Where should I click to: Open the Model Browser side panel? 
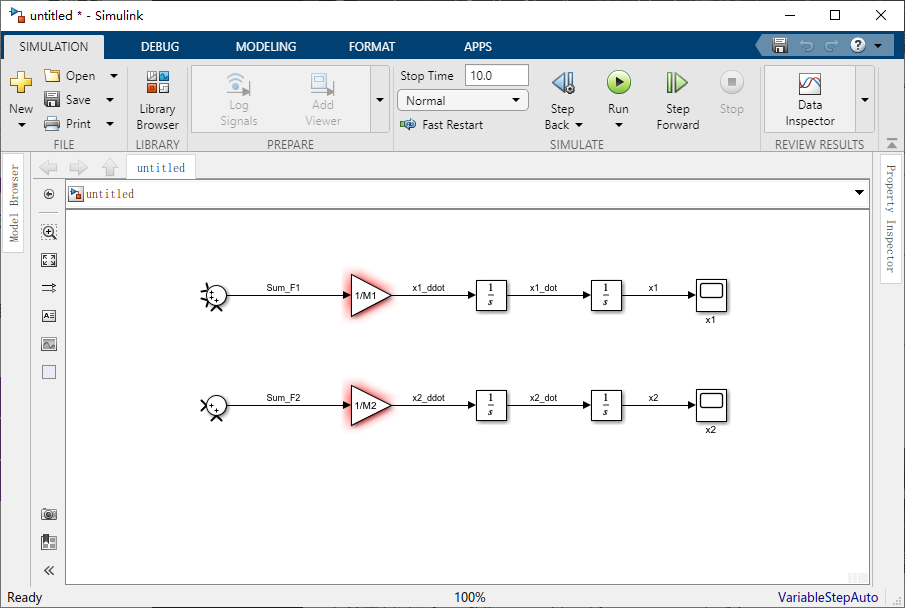point(14,203)
